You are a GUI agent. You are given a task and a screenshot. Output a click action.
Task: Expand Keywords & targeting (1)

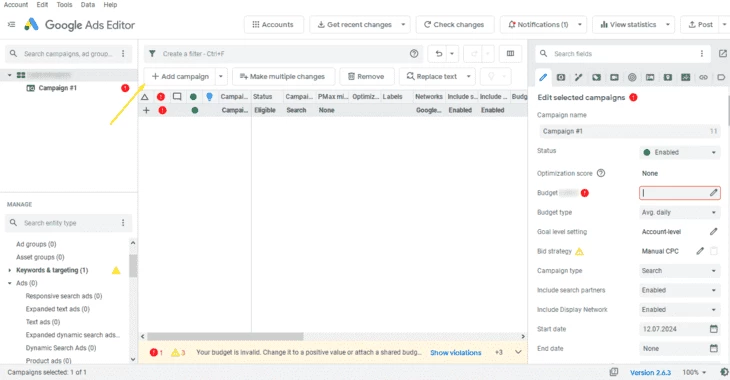9,270
